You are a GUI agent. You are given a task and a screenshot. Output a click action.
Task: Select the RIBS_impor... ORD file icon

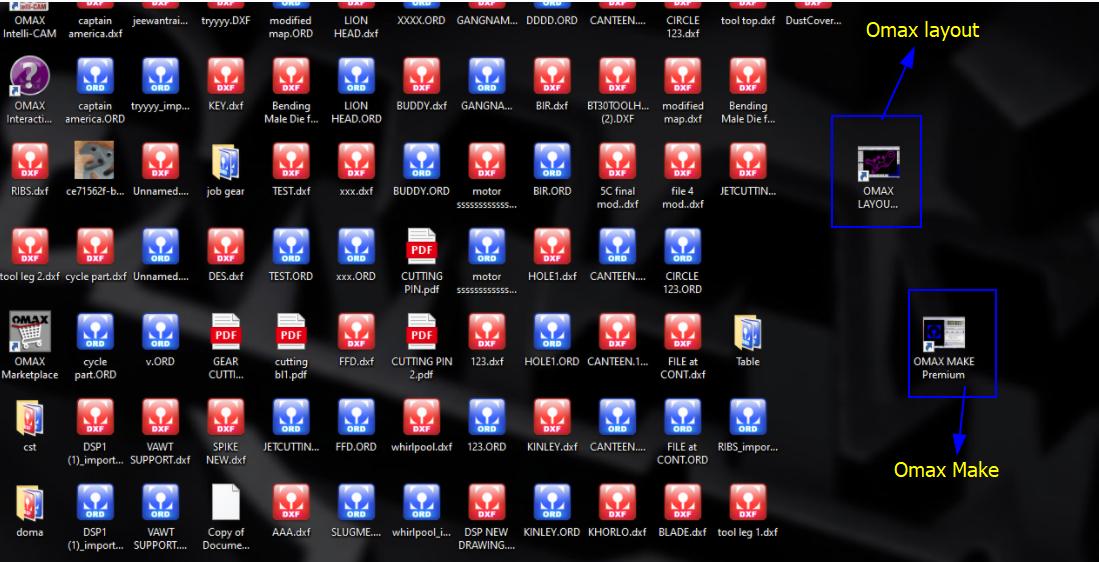tap(748, 417)
